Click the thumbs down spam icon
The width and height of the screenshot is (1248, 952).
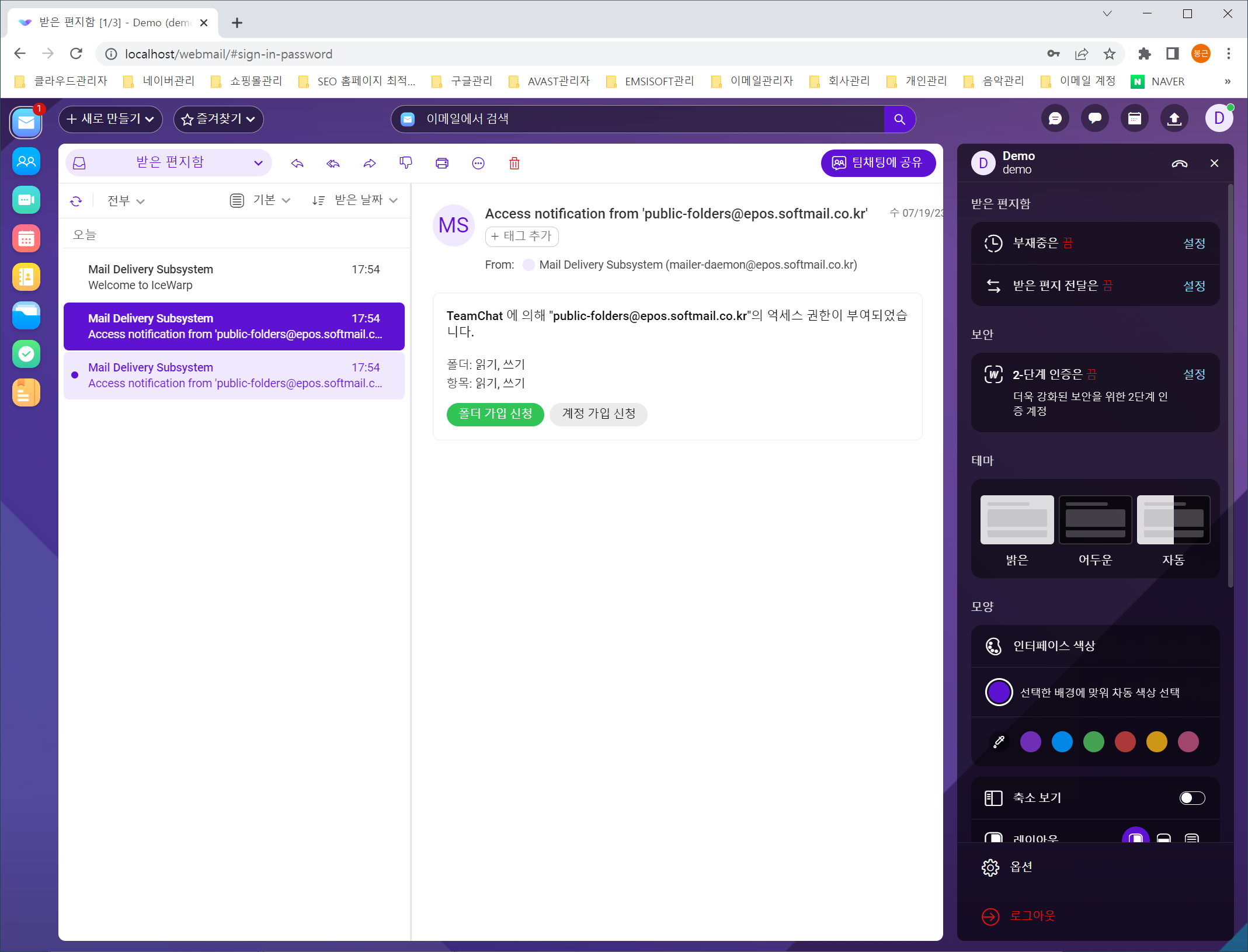tap(405, 163)
